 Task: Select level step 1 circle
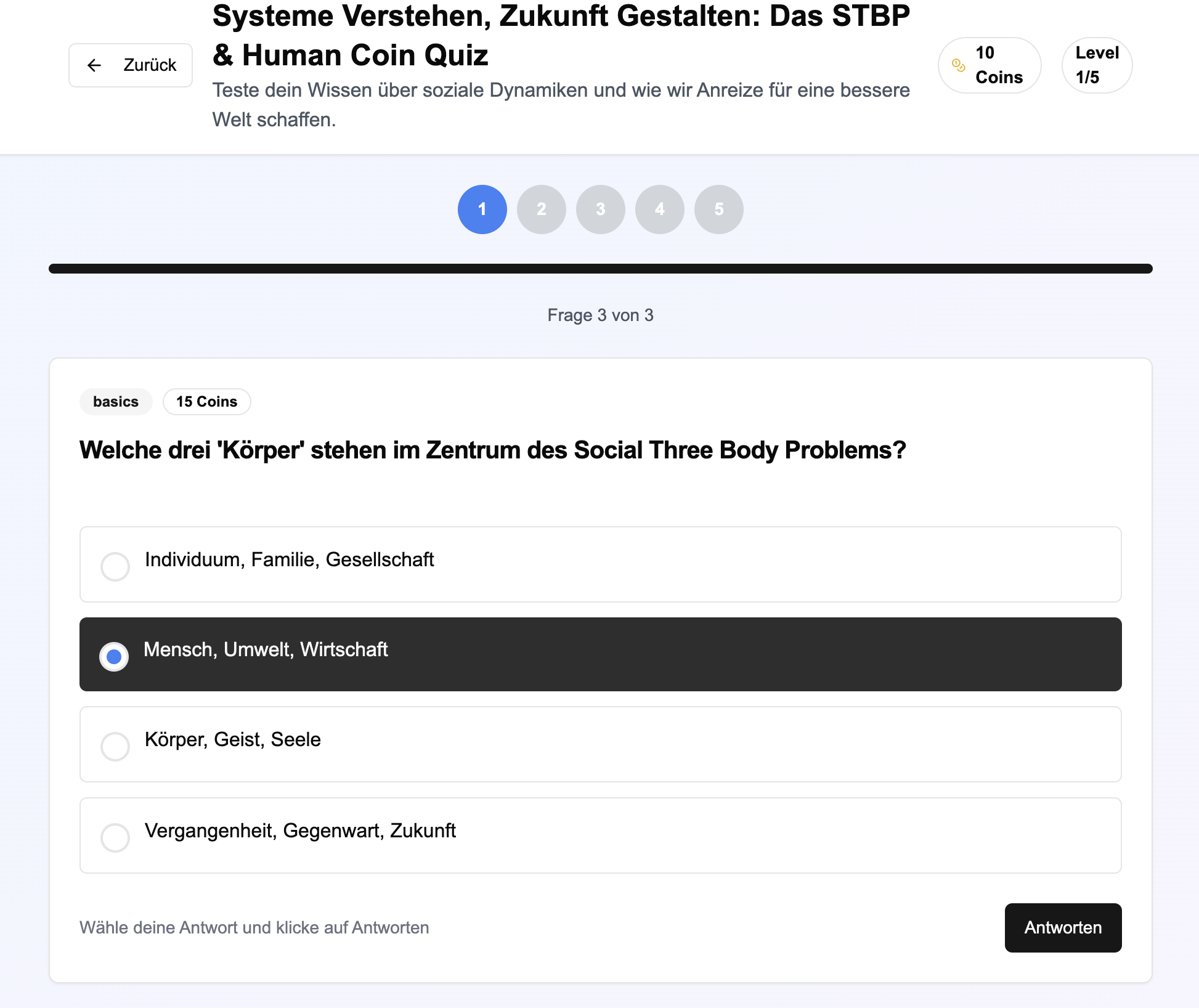click(482, 209)
